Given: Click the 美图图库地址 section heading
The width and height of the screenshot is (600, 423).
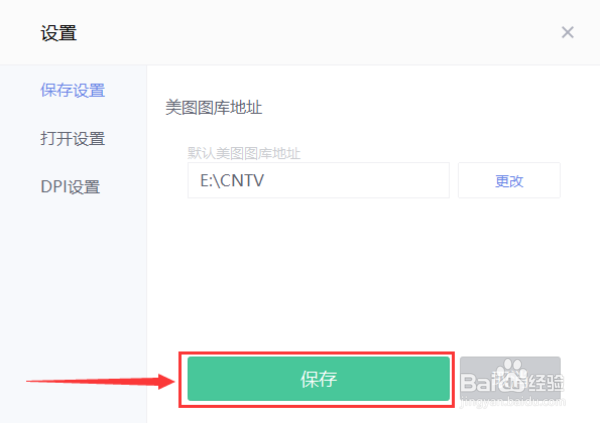Looking at the screenshot, I should pos(214,108).
